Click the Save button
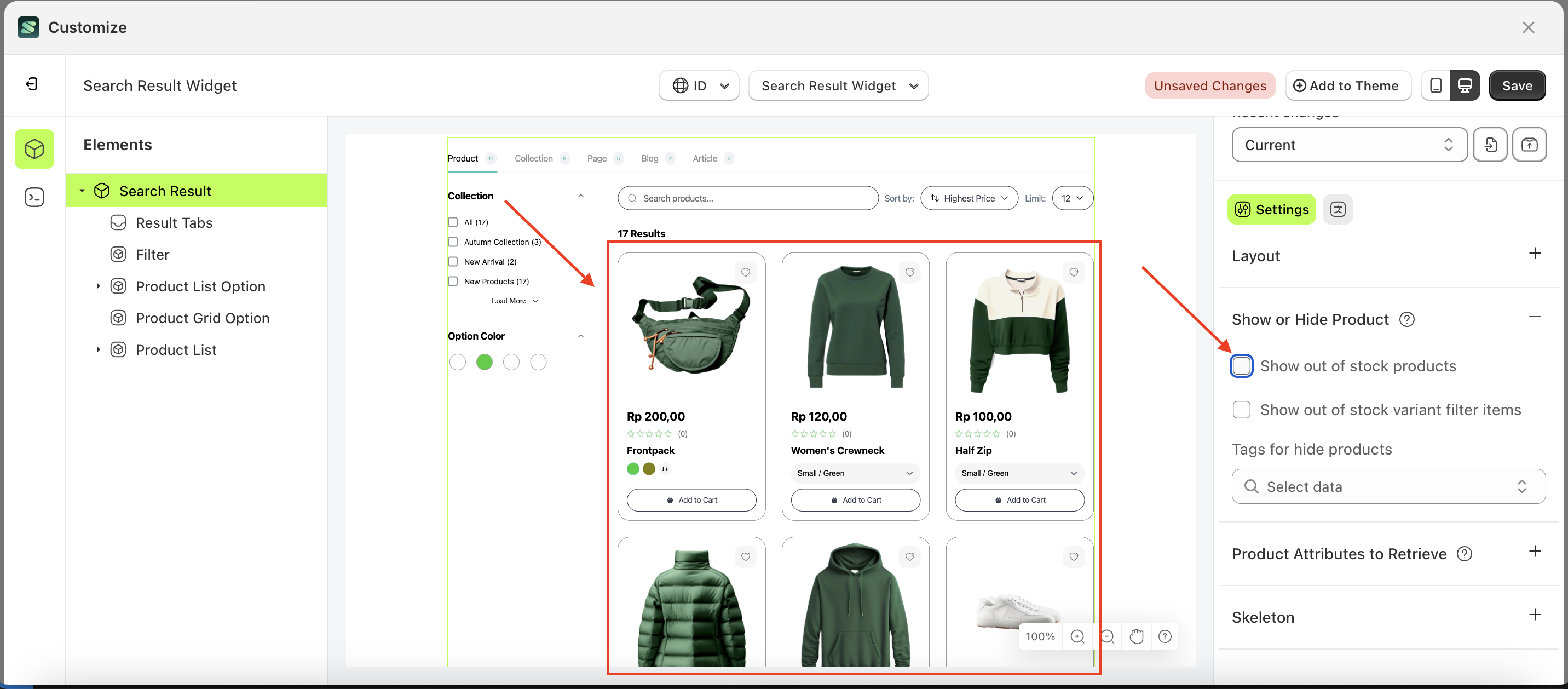This screenshot has height=689, width=1568. coord(1516,86)
